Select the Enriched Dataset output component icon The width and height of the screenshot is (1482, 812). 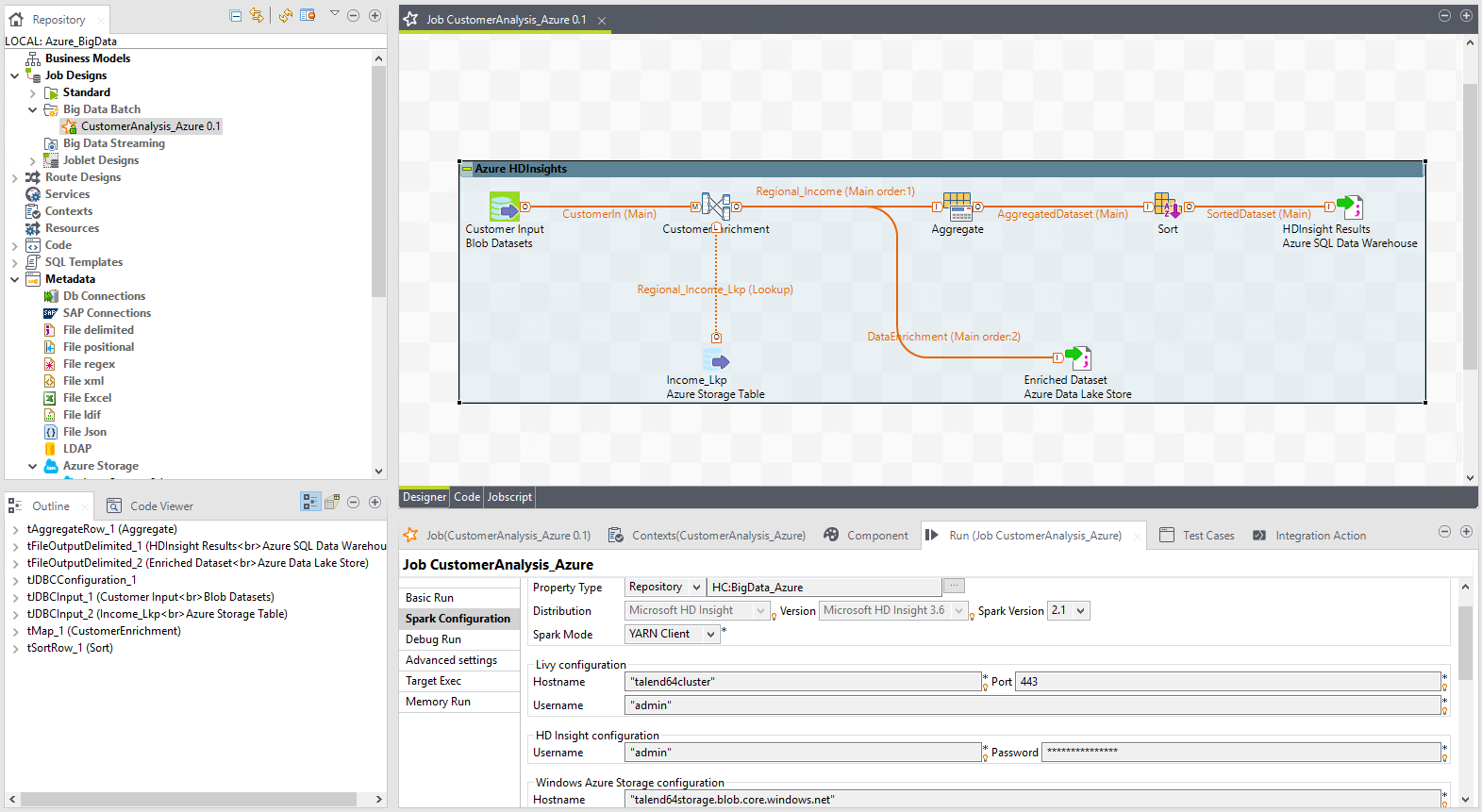(x=1078, y=357)
